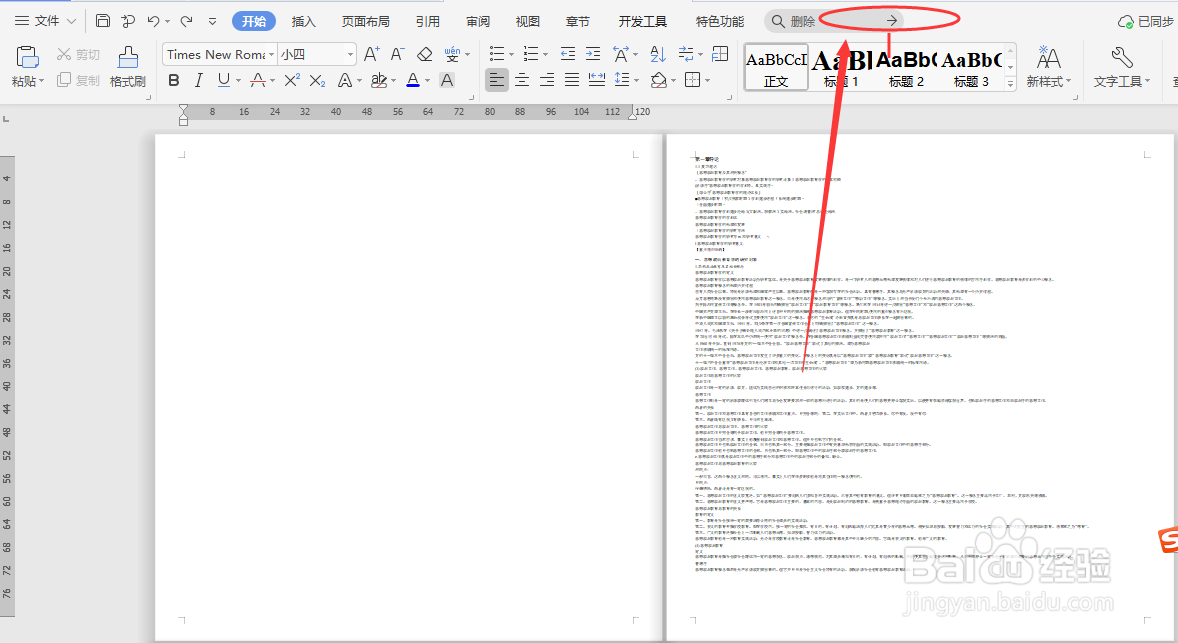
Task: Toggle character shading A button
Action: 447,80
